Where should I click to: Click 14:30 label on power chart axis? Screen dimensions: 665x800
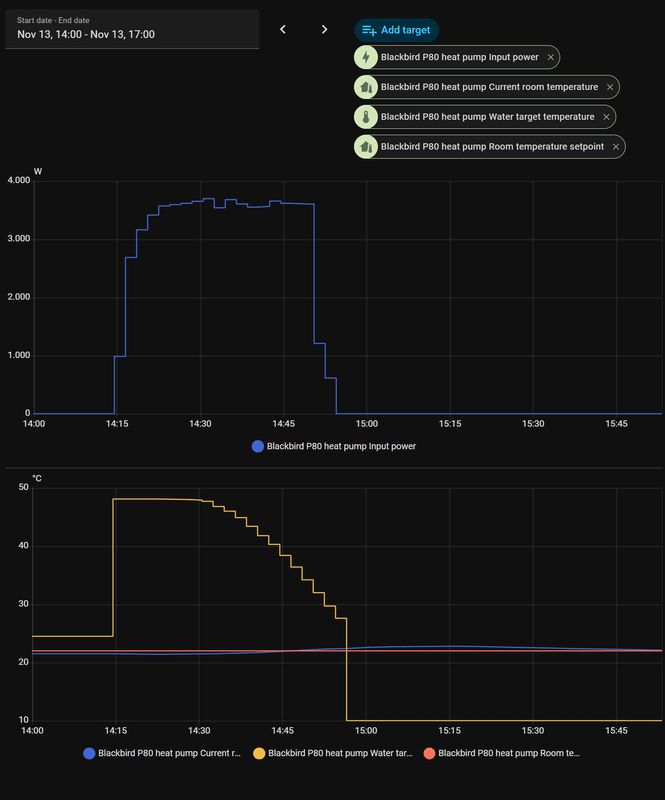point(200,424)
